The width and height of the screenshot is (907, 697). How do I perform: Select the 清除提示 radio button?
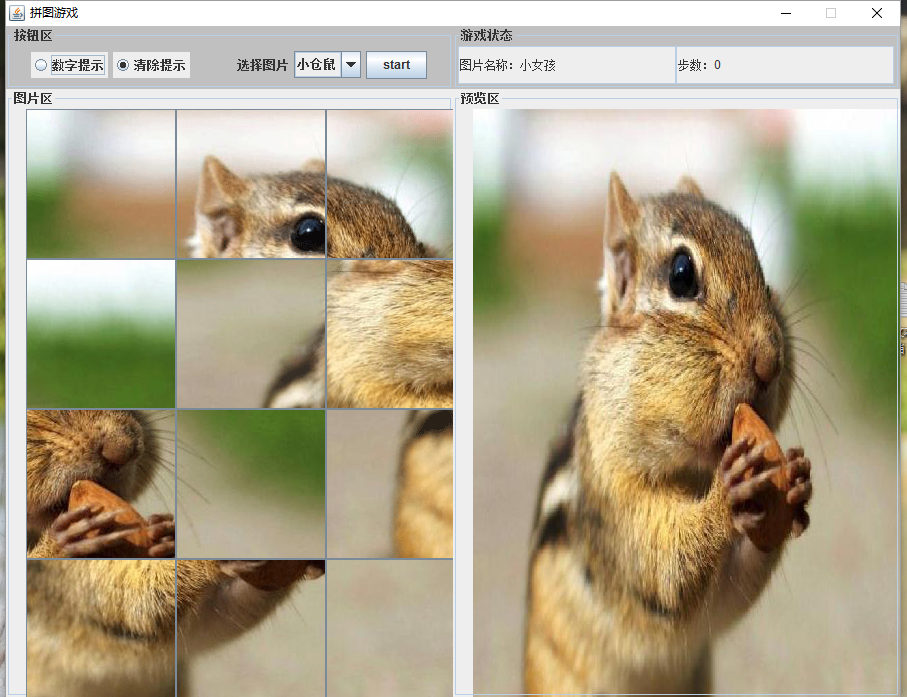[x=151, y=65]
